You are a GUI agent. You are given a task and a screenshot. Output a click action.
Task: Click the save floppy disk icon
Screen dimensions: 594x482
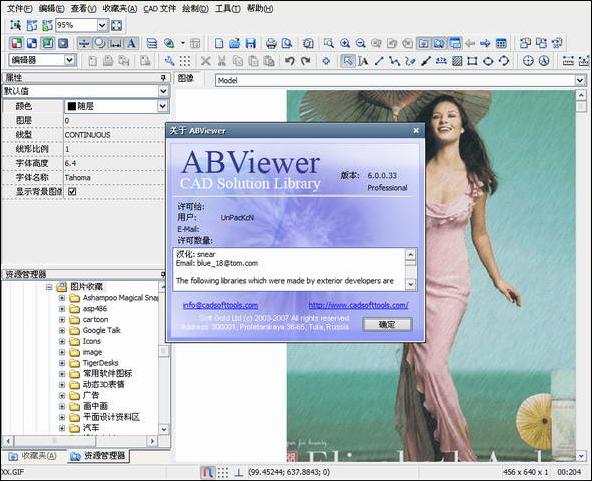[x=250, y=43]
